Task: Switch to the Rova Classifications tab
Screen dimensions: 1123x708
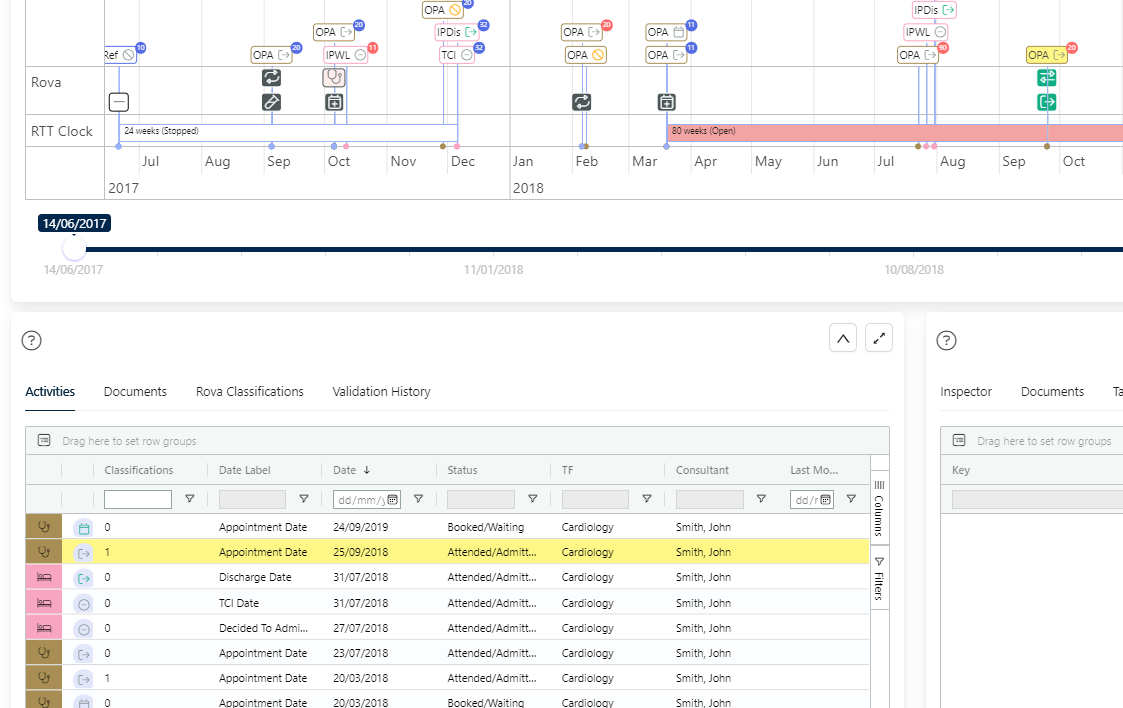Action: pos(249,392)
